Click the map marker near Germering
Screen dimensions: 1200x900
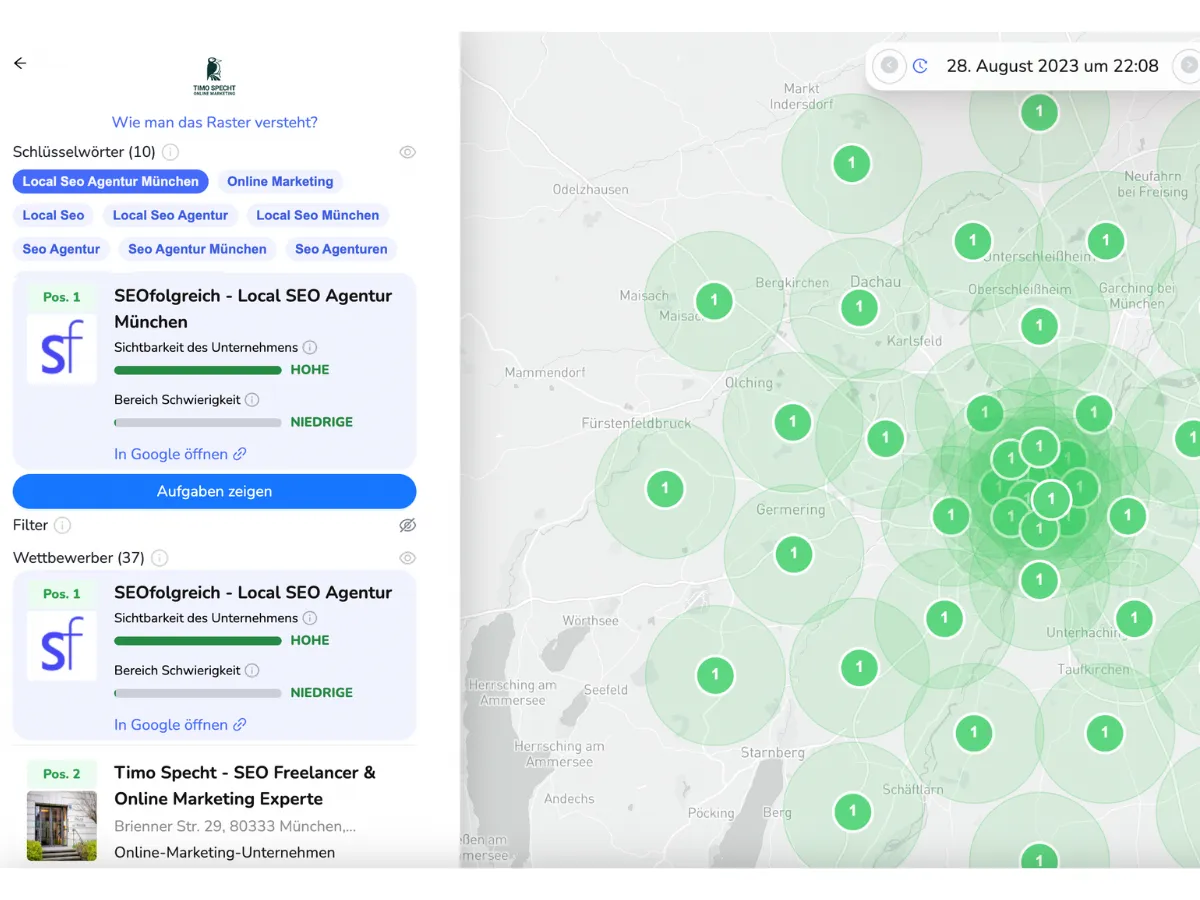pyautogui.click(x=794, y=553)
